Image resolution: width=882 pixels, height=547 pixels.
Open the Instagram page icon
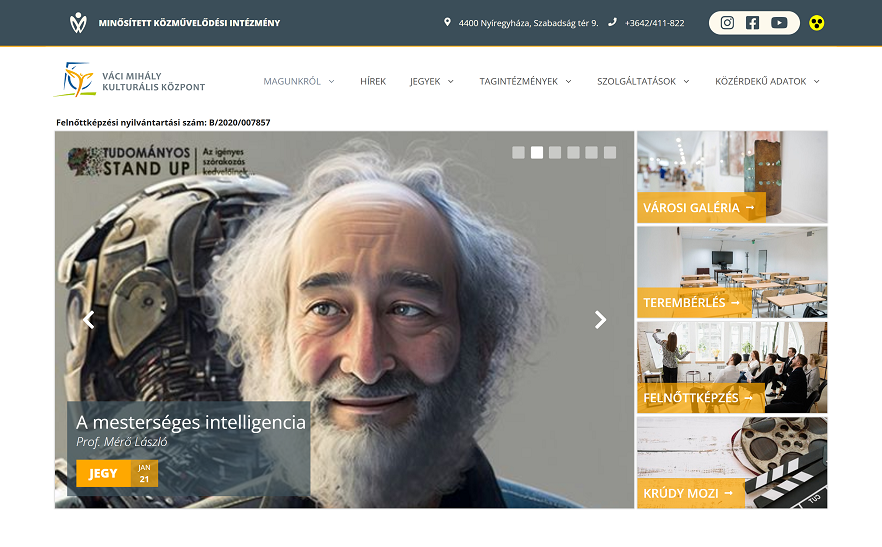click(727, 23)
